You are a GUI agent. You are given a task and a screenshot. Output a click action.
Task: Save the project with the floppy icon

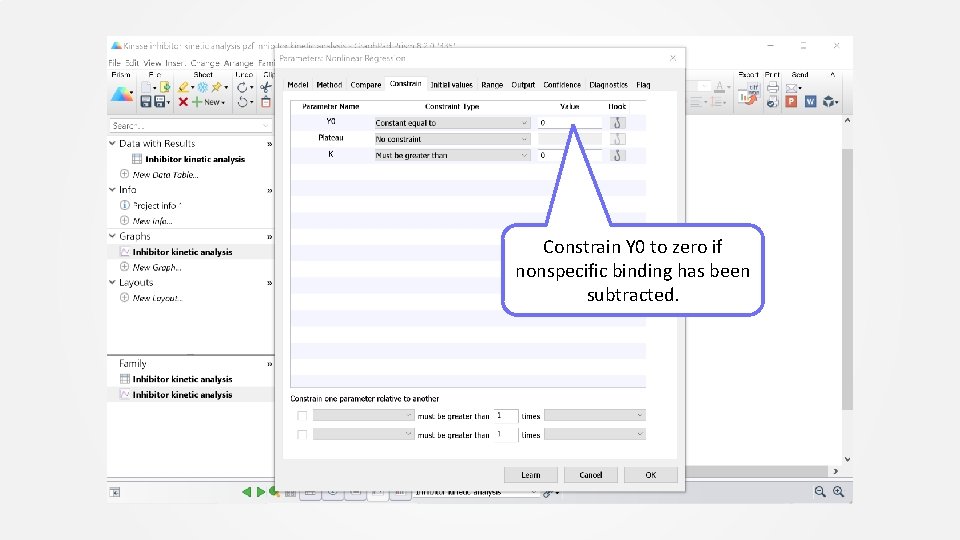tap(146, 102)
